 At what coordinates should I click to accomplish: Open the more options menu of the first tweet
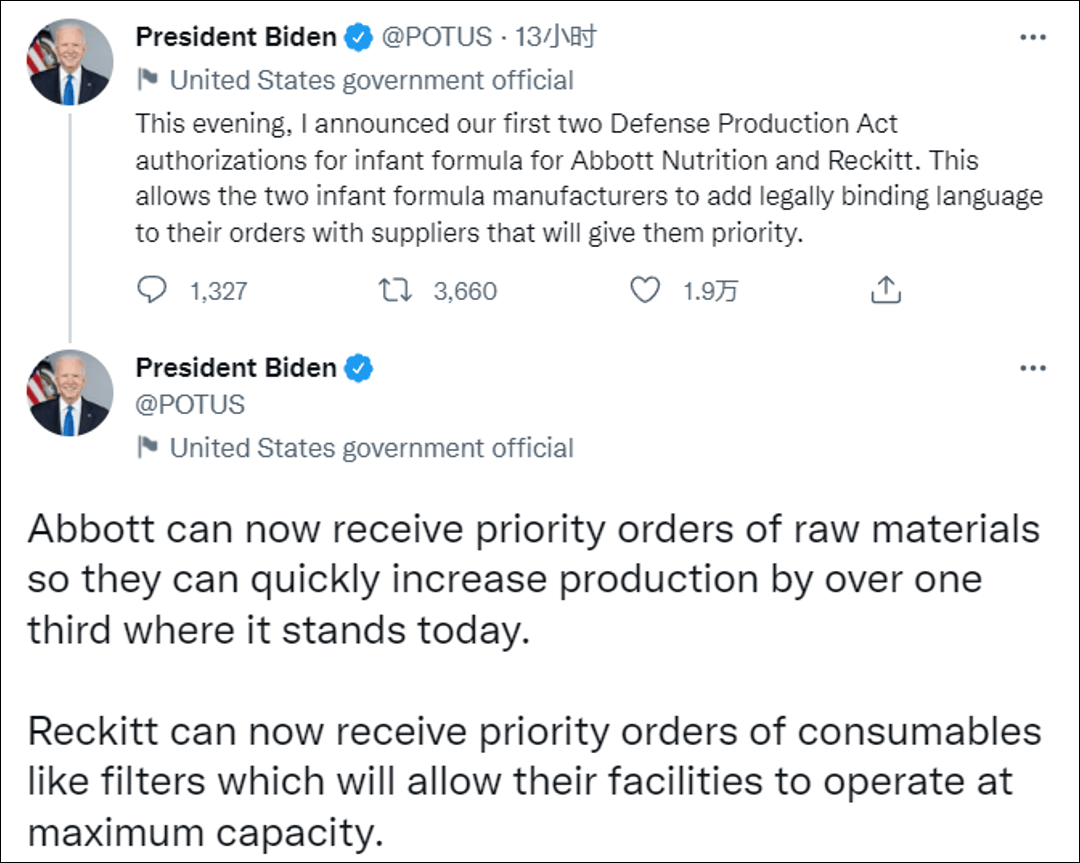(1032, 38)
